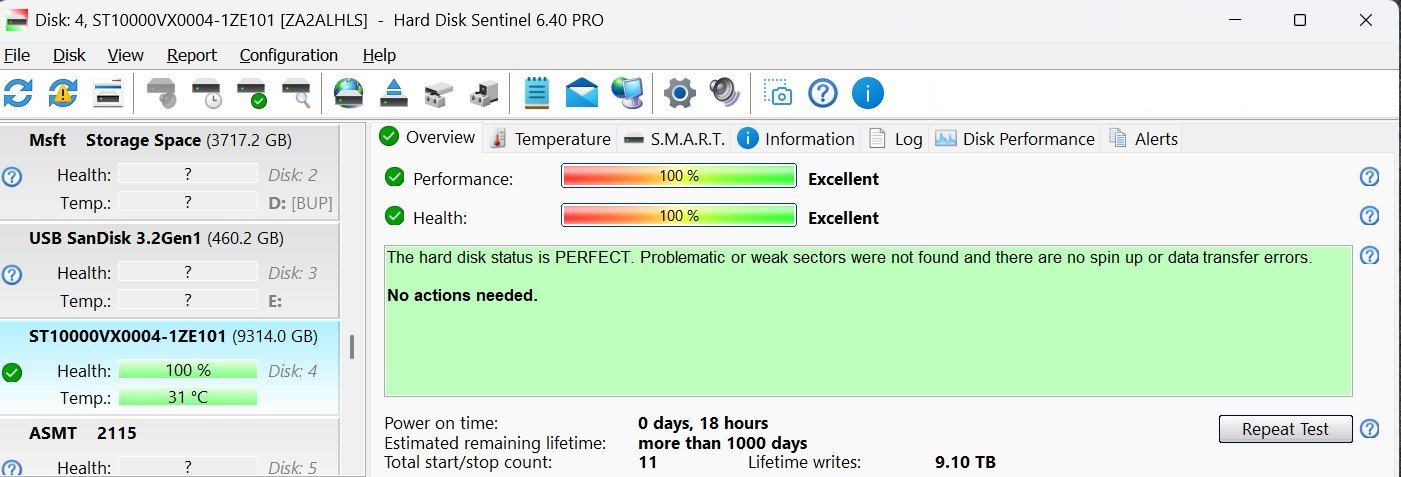
Task: Open settings via the gear icon
Action: click(x=679, y=94)
